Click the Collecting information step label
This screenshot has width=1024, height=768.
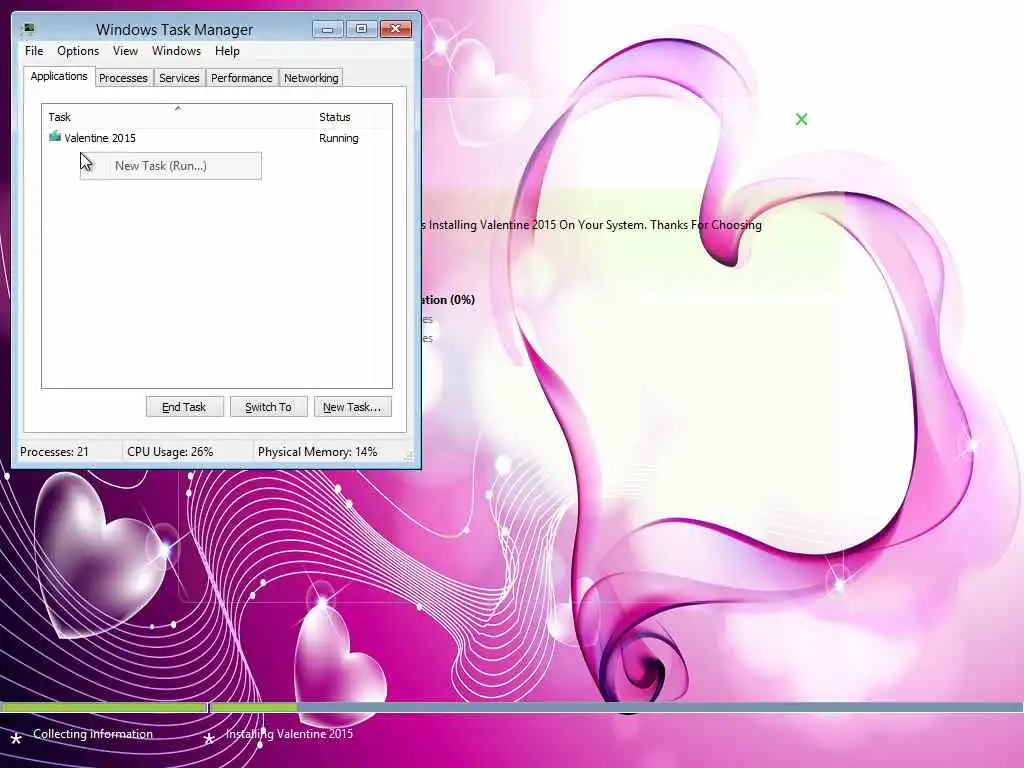coord(93,734)
